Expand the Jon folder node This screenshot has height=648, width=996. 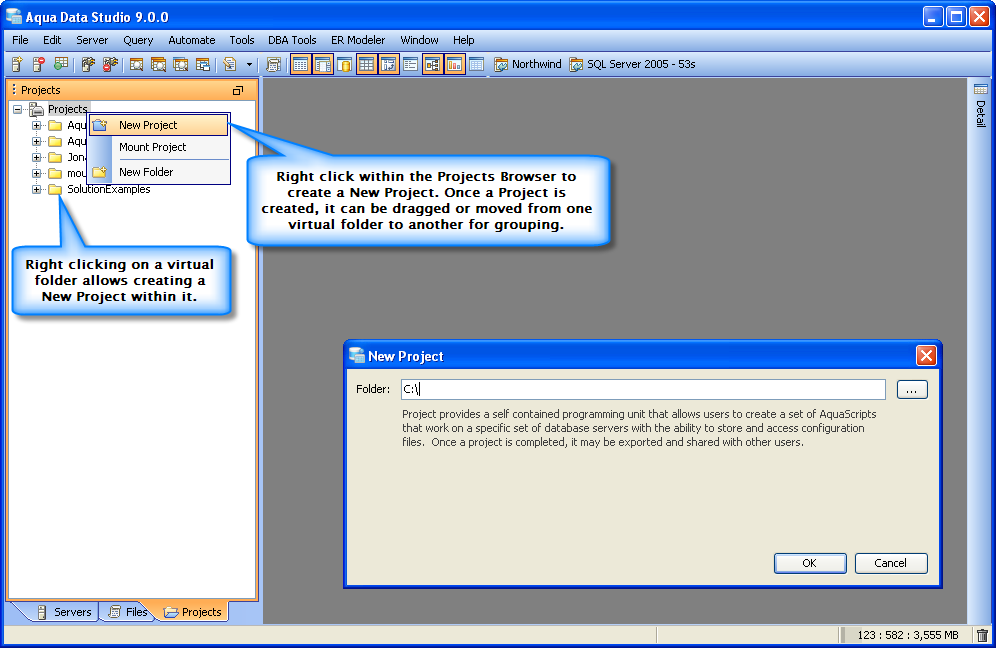tap(37, 157)
